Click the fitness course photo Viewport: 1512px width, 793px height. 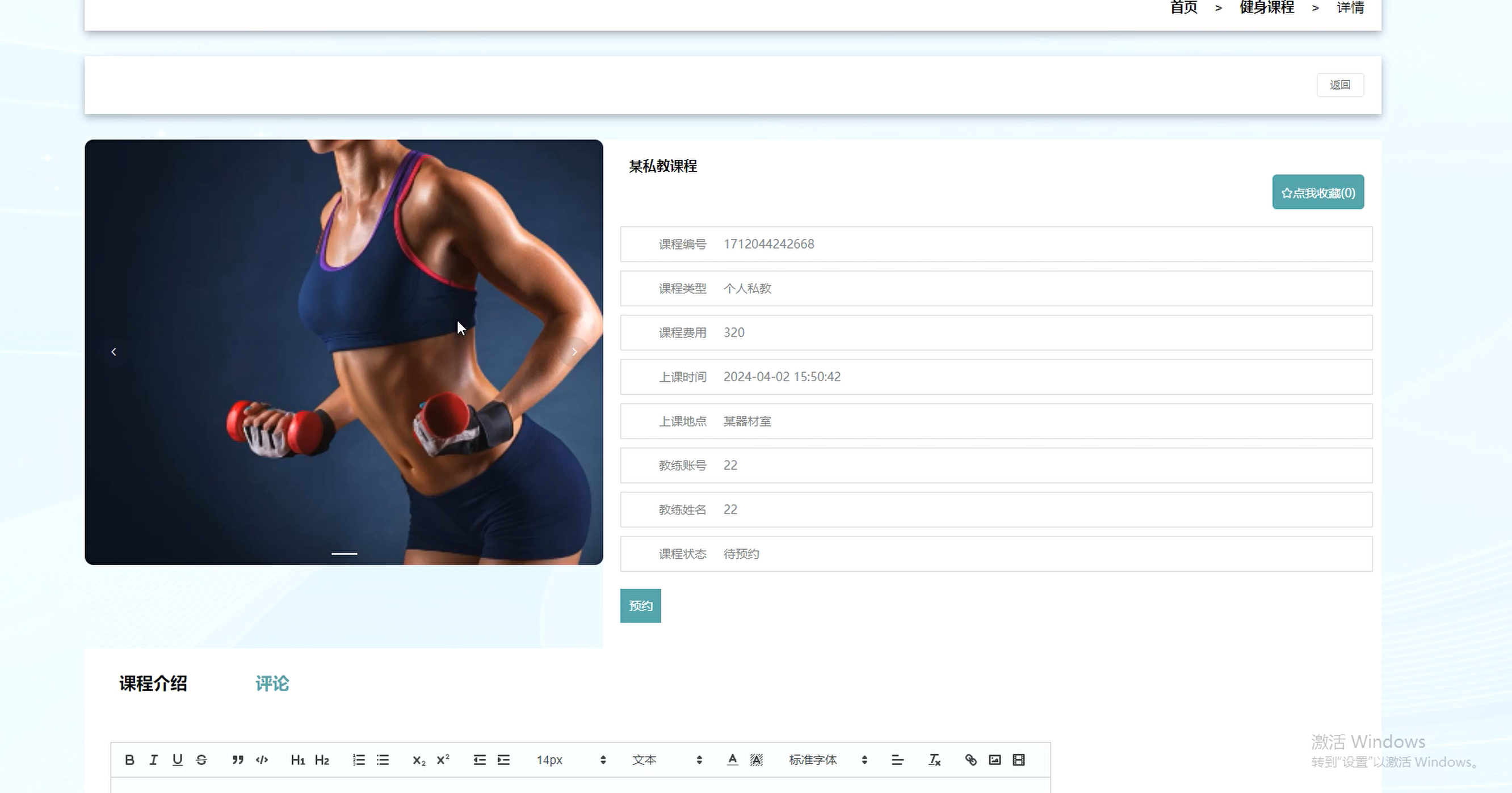pyautogui.click(x=344, y=352)
